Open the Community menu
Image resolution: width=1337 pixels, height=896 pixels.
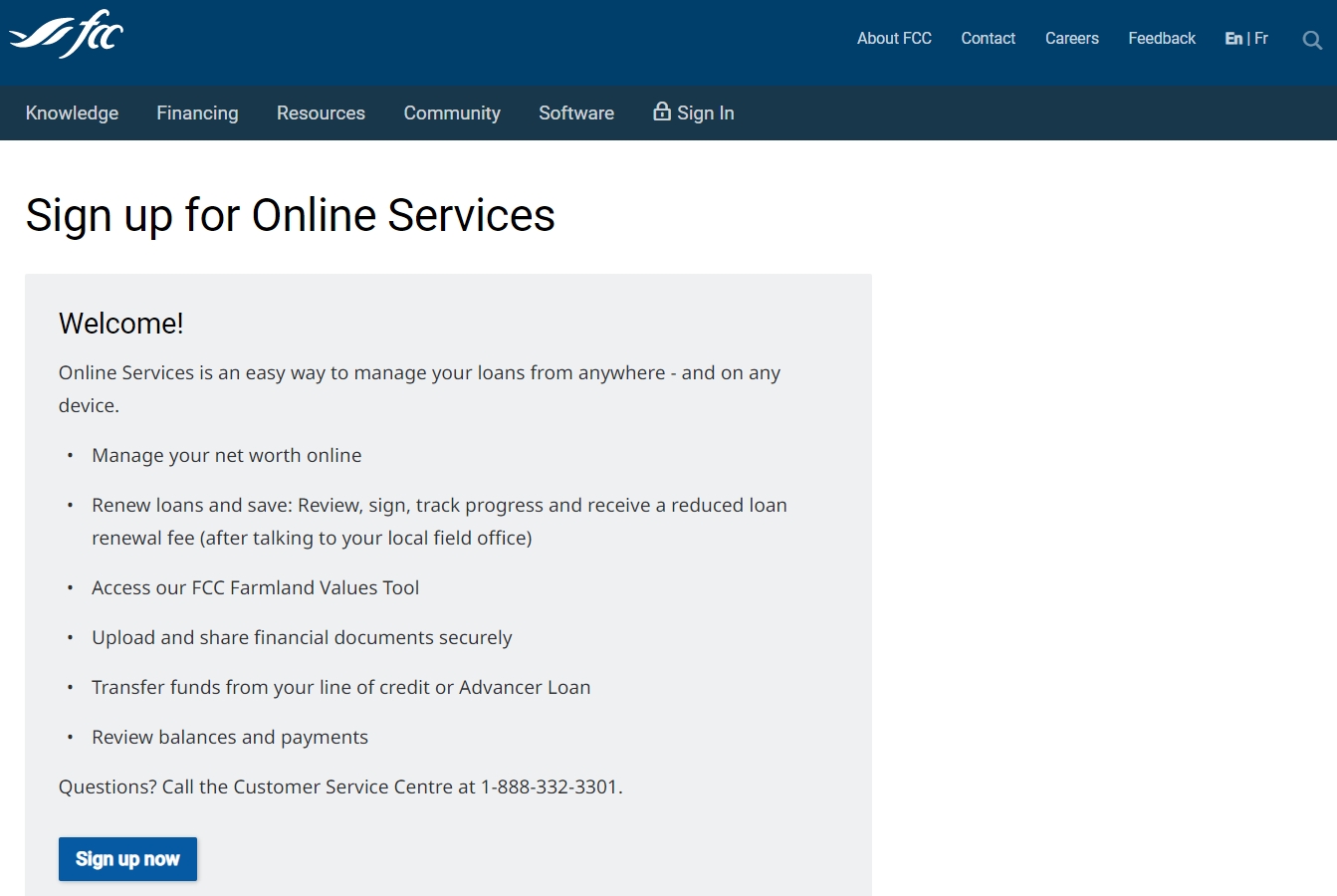451,112
